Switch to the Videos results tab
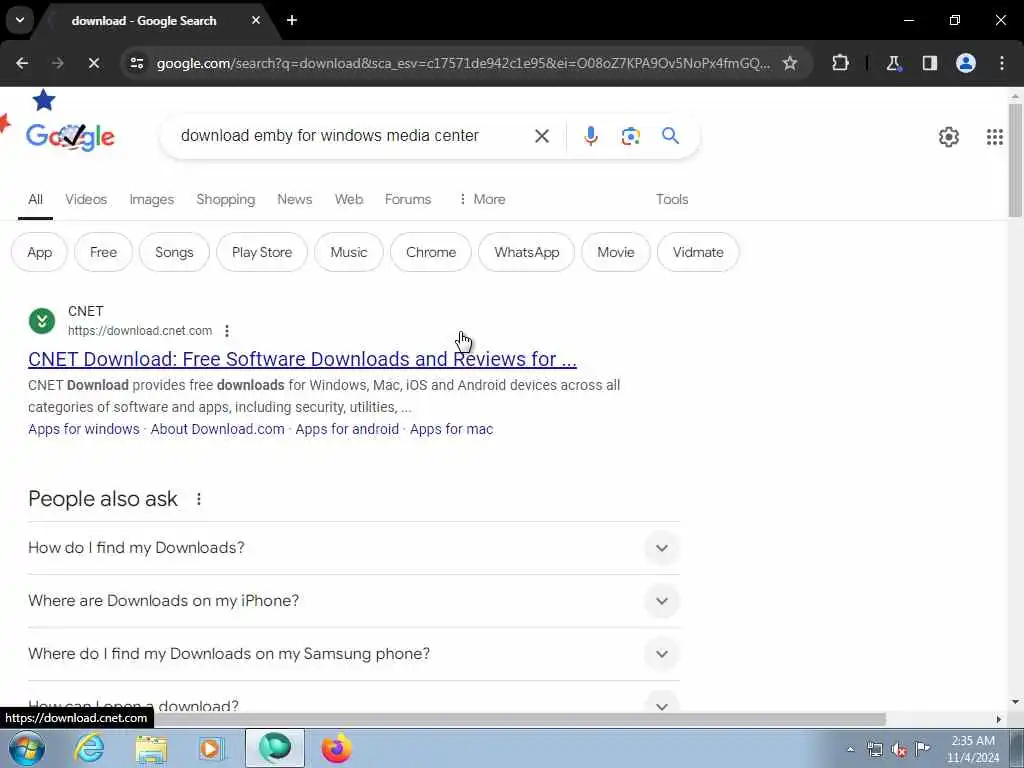The image size is (1024, 768). pos(86,199)
